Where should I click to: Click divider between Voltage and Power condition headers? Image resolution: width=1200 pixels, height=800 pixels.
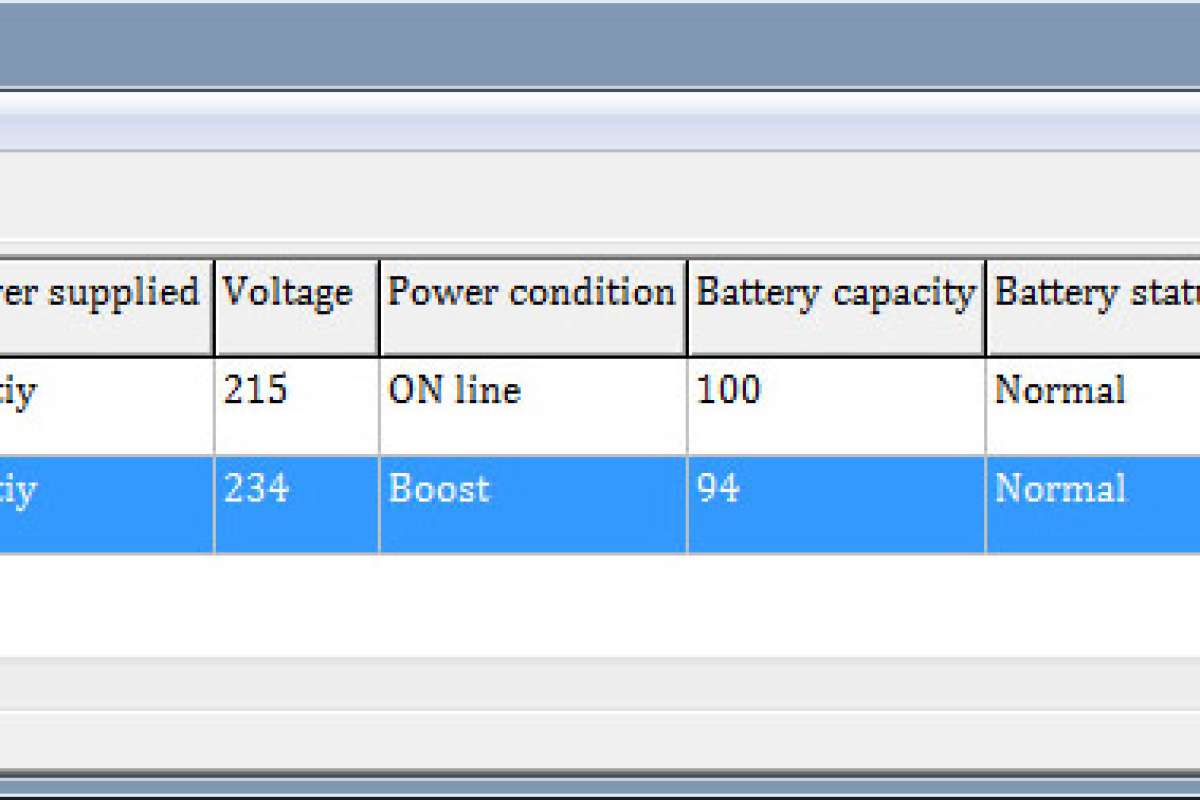click(x=379, y=306)
